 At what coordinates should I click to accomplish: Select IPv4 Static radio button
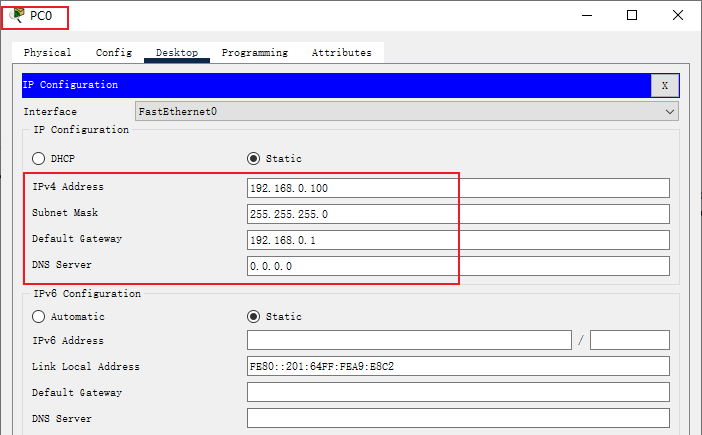click(x=253, y=158)
